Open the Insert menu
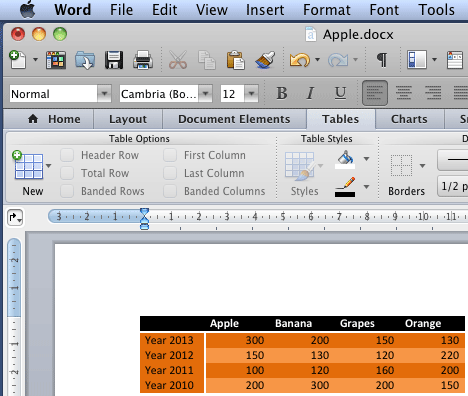The width and height of the screenshot is (468, 396). [265, 10]
